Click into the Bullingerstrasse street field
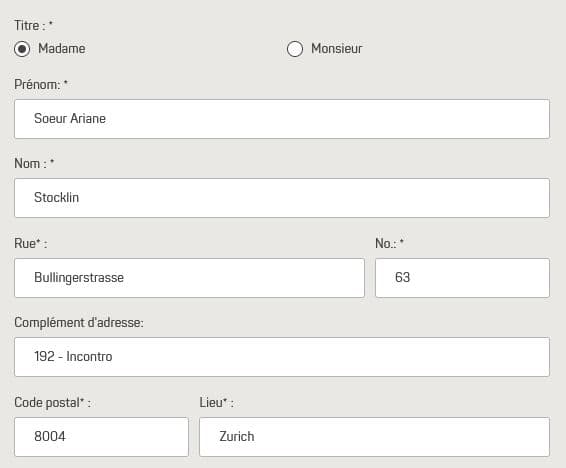The height and width of the screenshot is (468, 566). [190, 278]
